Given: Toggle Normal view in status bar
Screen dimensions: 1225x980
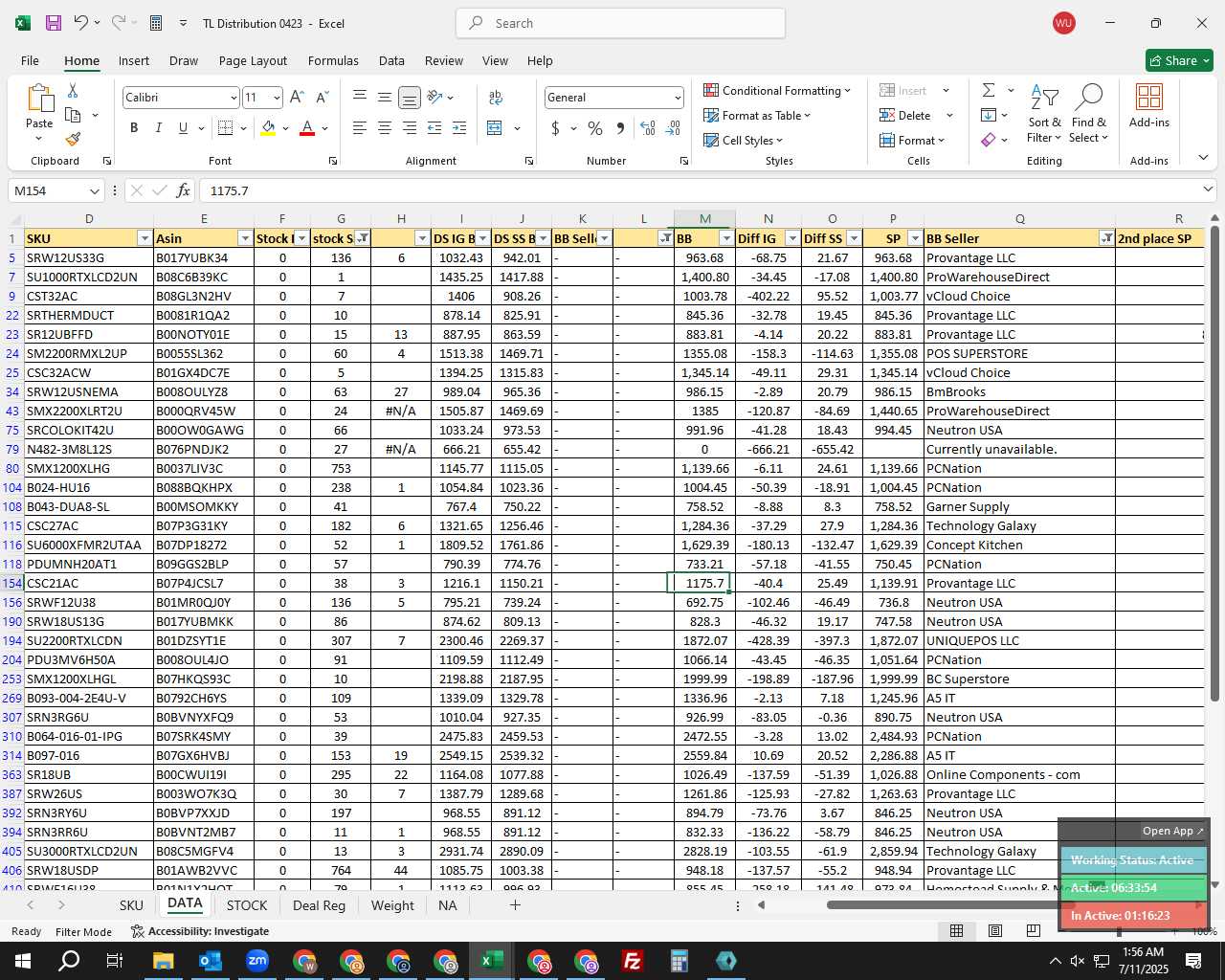Looking at the screenshot, I should (956, 930).
